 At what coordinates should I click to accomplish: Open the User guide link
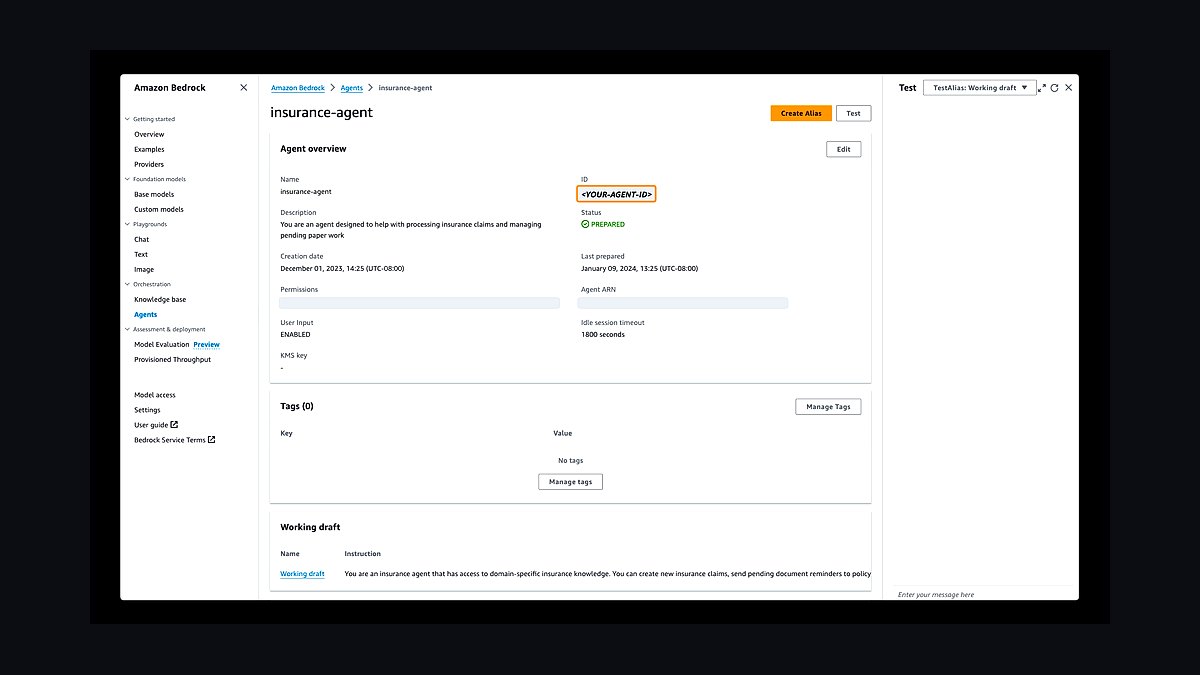point(151,425)
